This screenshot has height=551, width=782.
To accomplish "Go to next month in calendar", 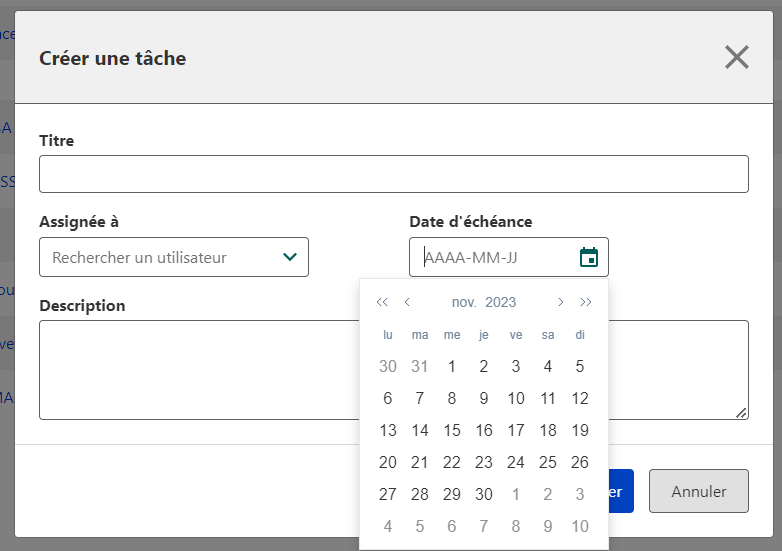I will [560, 302].
